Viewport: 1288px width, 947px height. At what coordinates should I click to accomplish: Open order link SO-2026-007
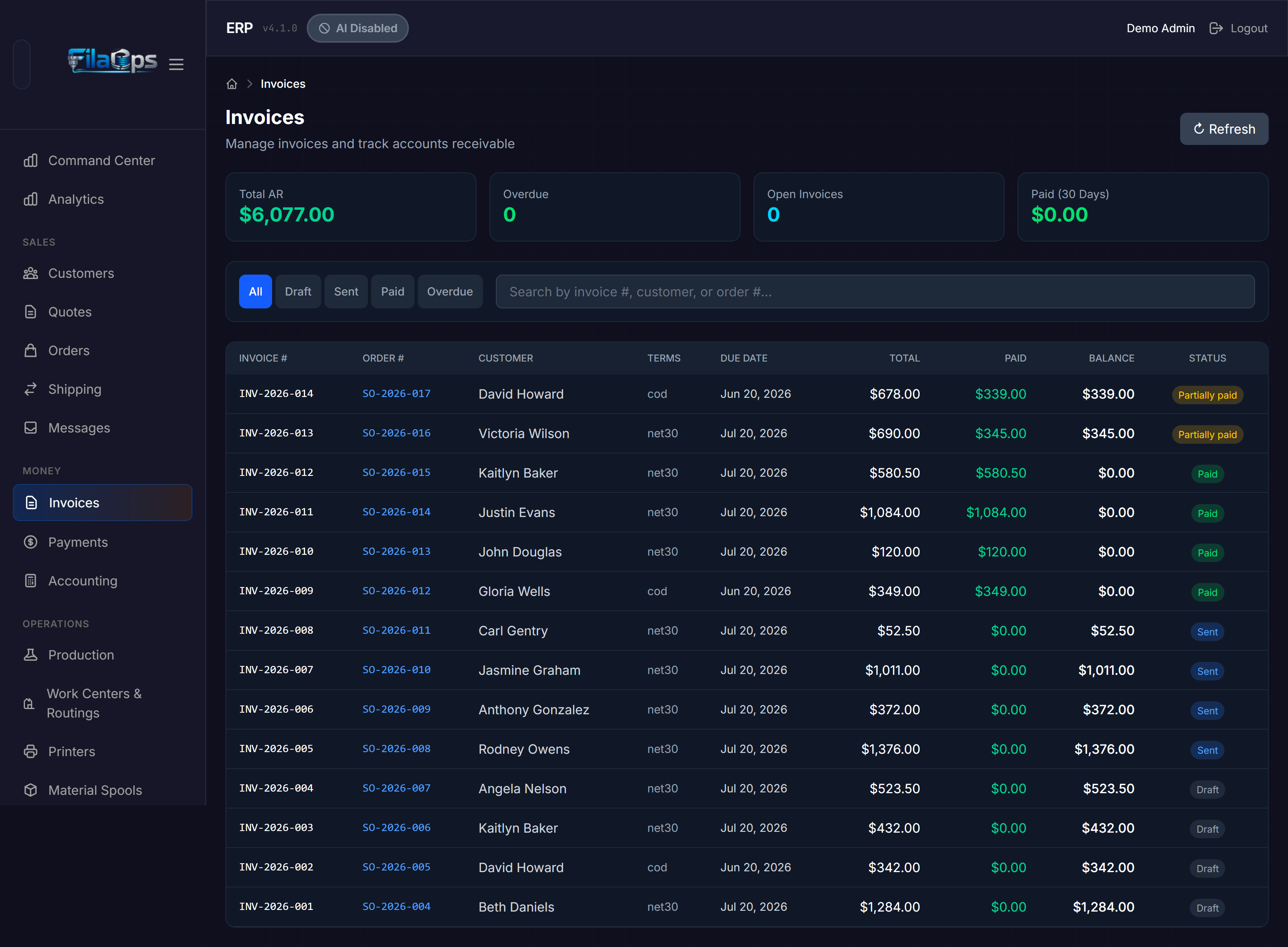396,788
